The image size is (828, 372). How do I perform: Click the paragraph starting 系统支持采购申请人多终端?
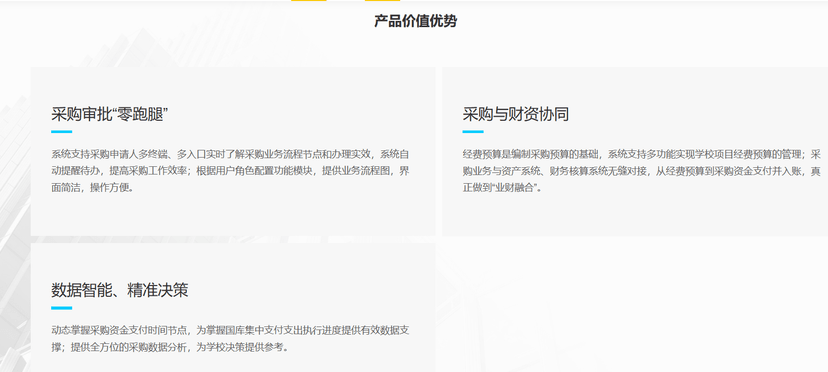click(x=230, y=171)
